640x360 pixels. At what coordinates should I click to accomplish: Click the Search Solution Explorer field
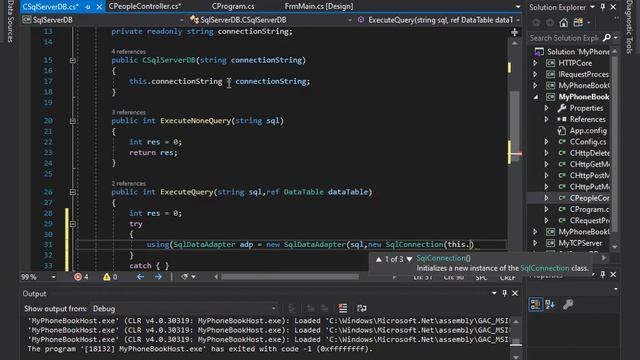click(564, 38)
